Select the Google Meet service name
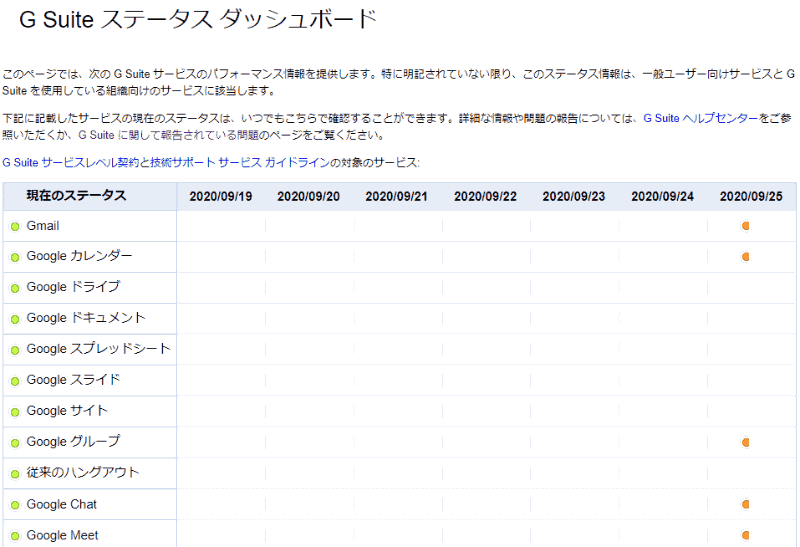This screenshot has height=547, width=800. click(62, 535)
